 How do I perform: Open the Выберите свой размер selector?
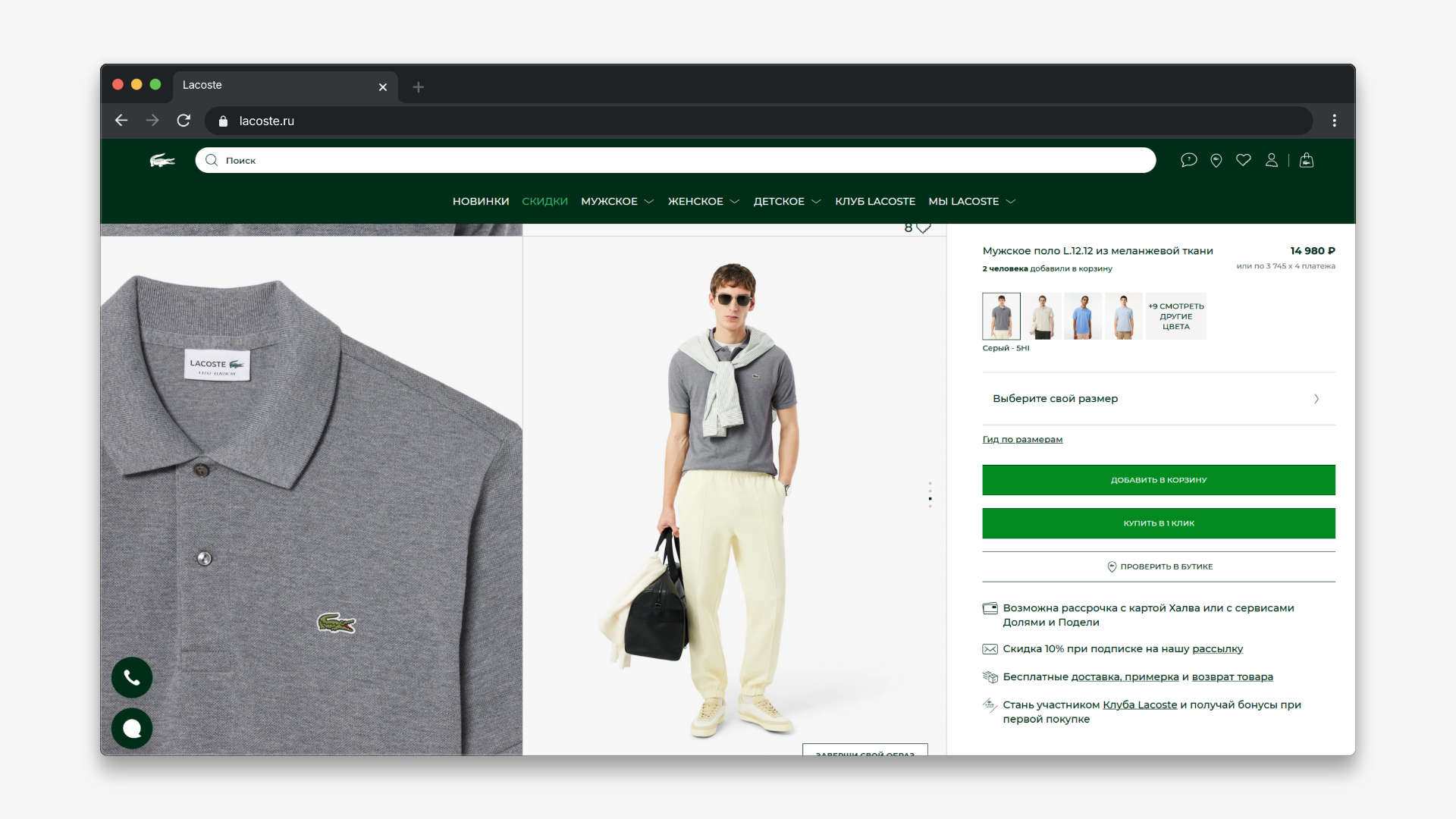pos(1159,399)
